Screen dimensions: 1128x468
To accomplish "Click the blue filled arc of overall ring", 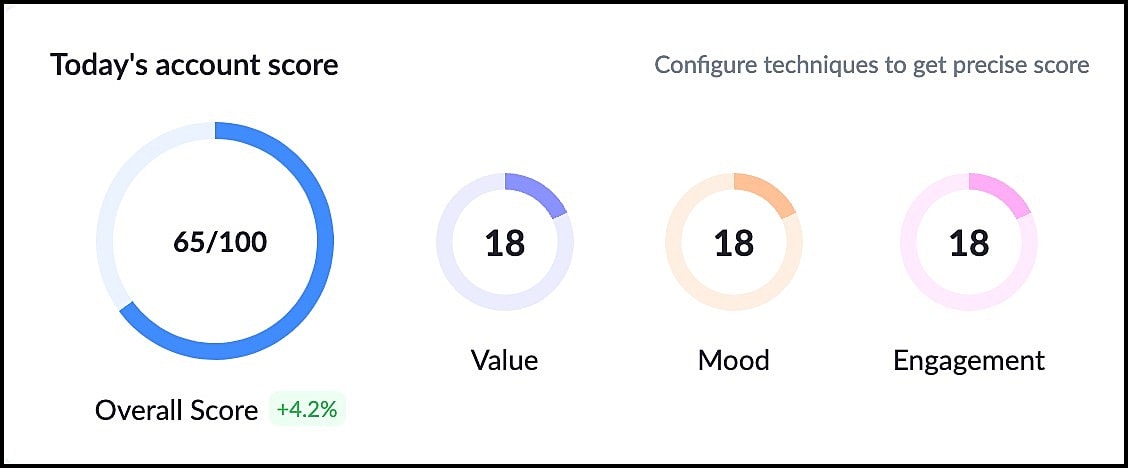I will (324, 242).
